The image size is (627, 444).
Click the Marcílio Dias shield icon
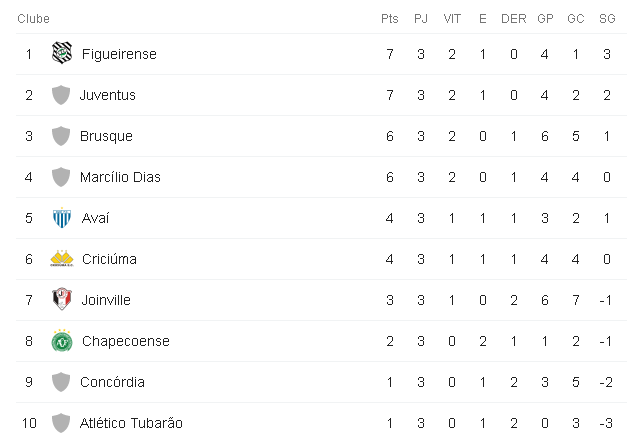coord(61,177)
